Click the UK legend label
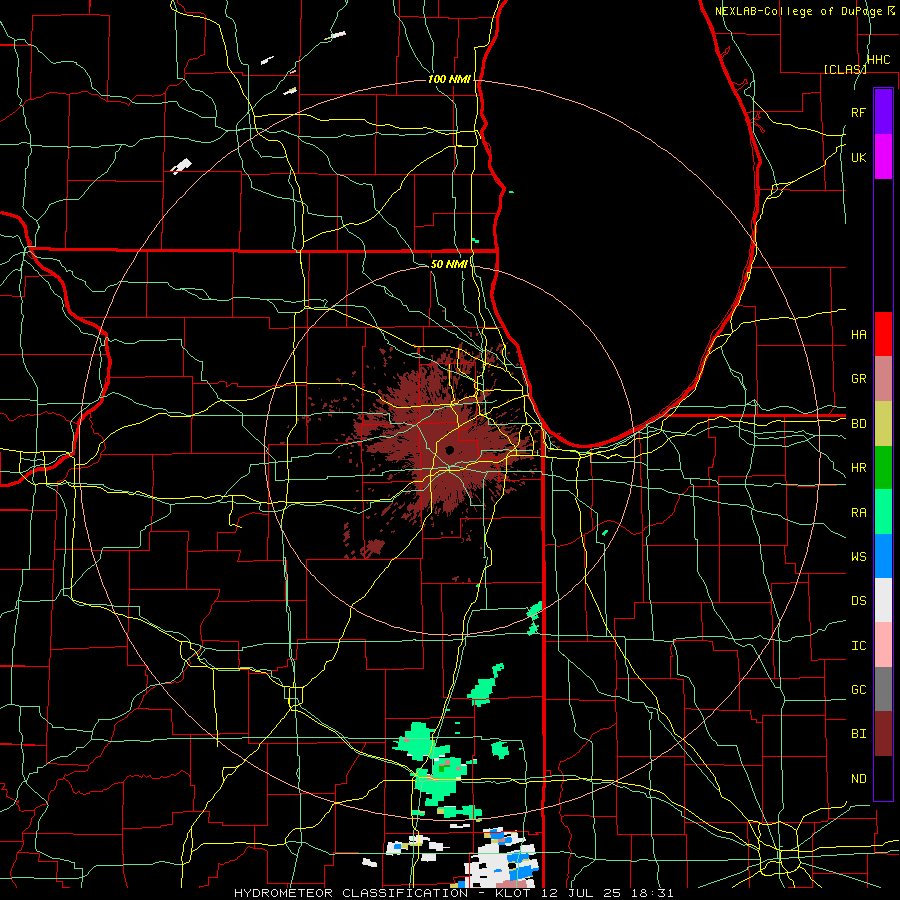900x900 pixels. pyautogui.click(x=858, y=157)
